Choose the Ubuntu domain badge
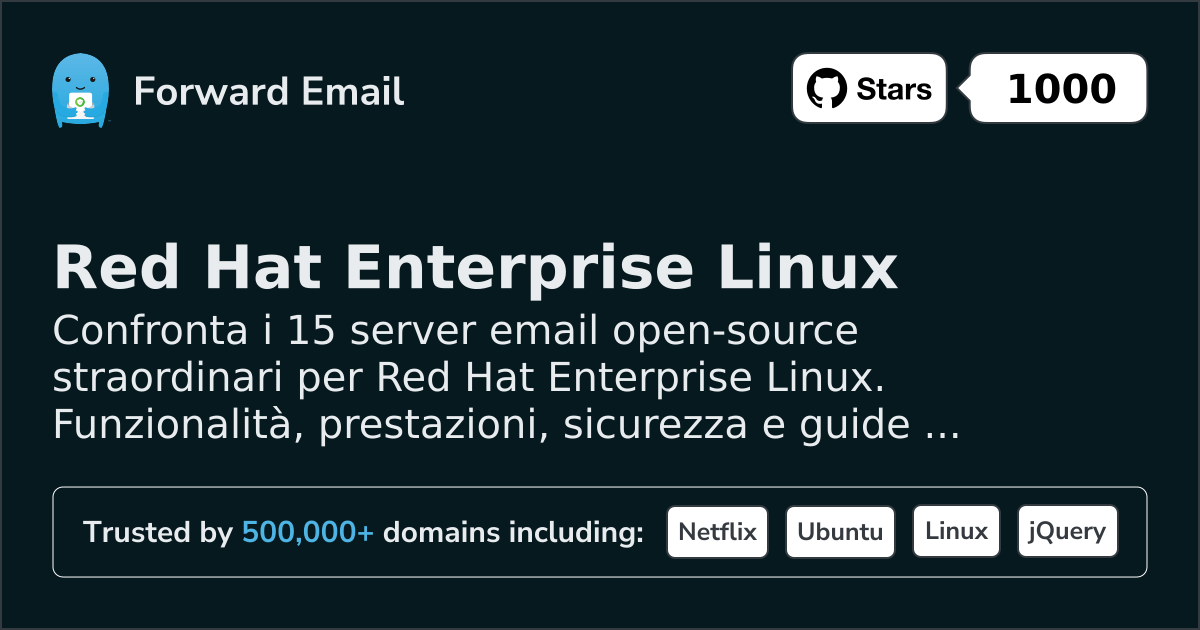 tap(840, 532)
